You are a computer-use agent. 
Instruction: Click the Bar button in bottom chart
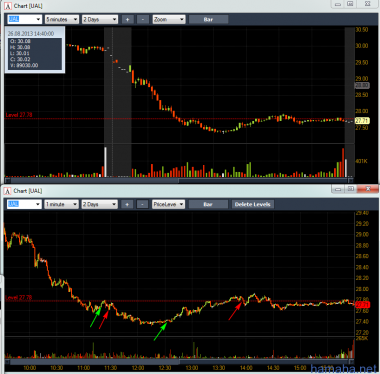208,204
